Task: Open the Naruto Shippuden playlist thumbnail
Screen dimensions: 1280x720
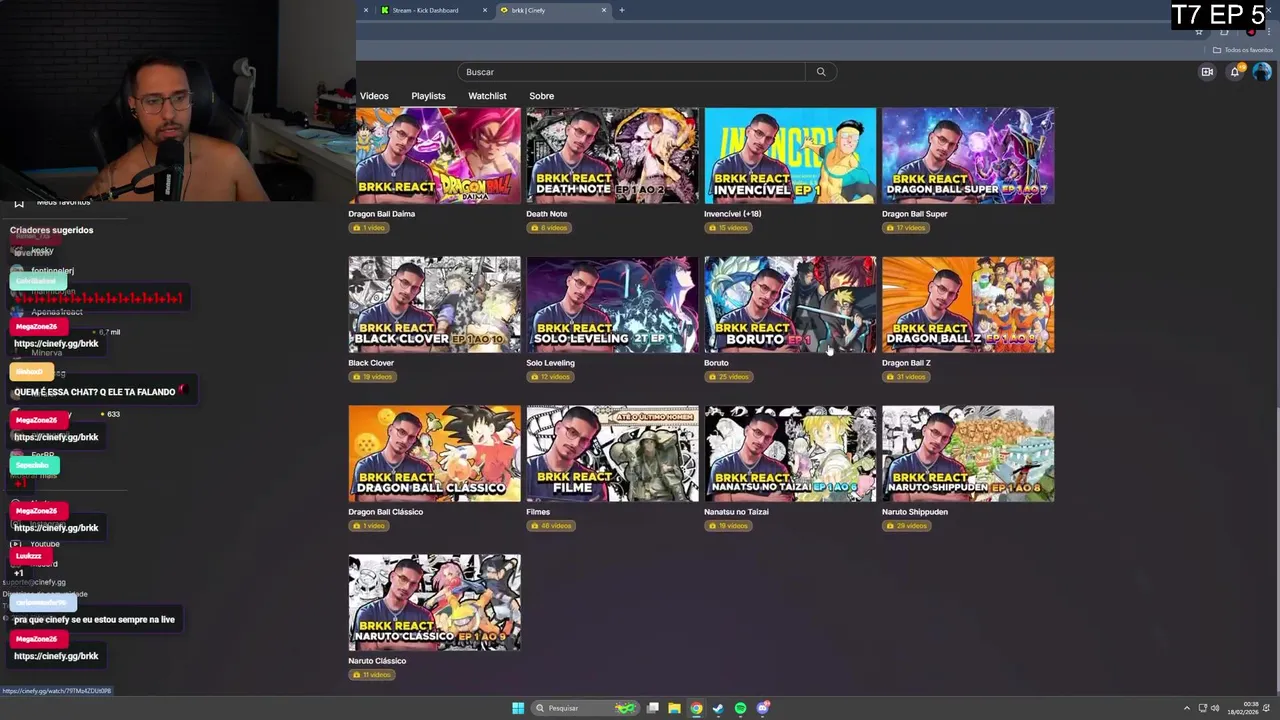Action: (968, 454)
